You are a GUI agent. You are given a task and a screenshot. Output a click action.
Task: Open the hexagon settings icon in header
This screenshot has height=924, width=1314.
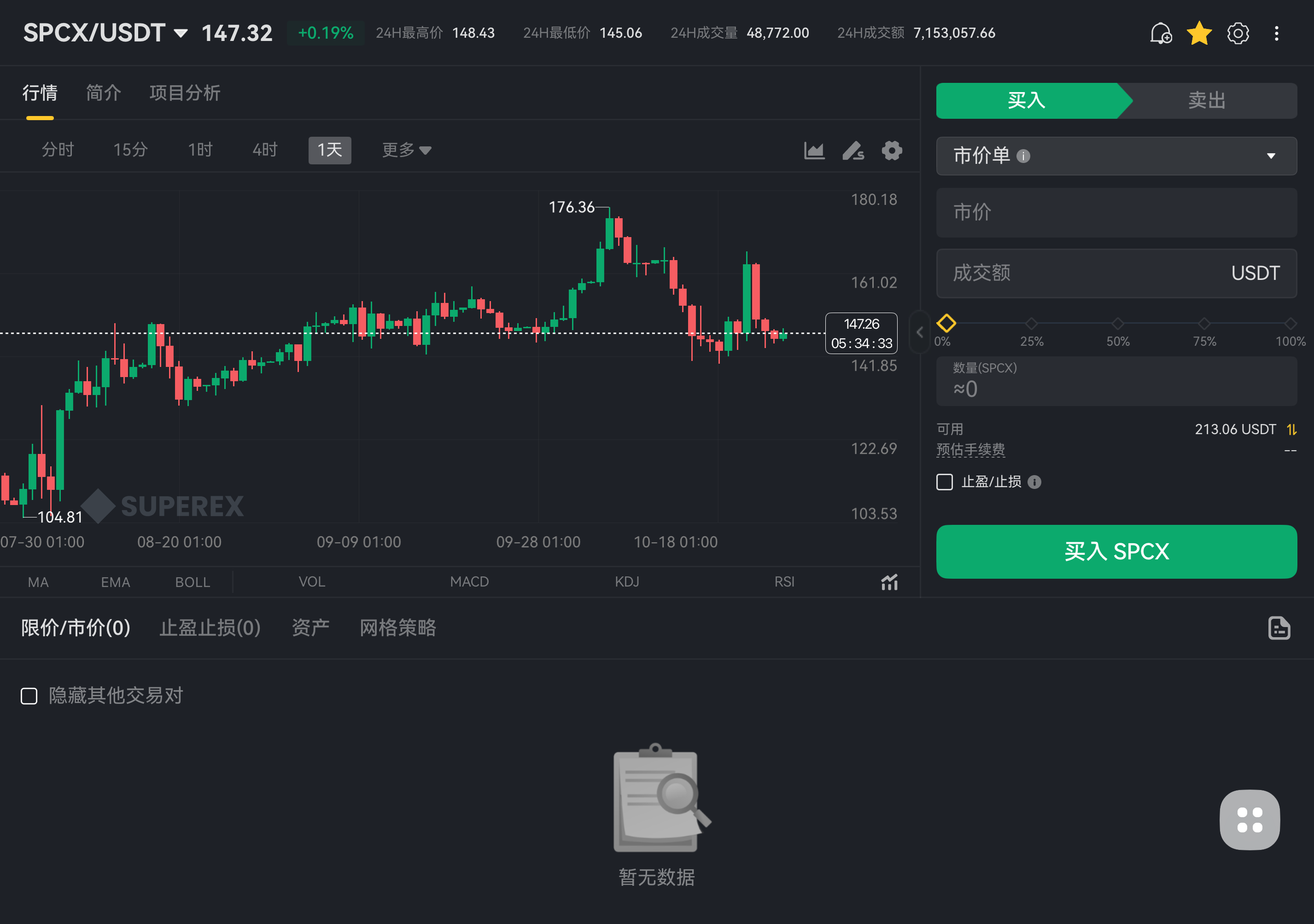point(1238,33)
